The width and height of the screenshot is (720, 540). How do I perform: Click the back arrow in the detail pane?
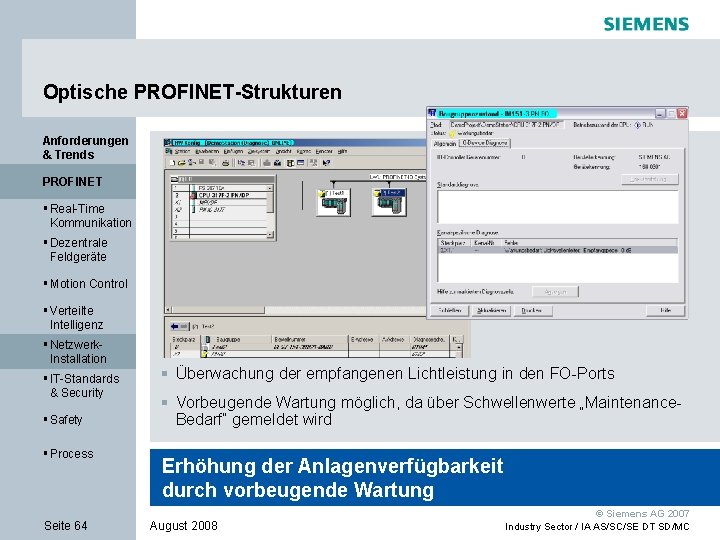[175, 326]
